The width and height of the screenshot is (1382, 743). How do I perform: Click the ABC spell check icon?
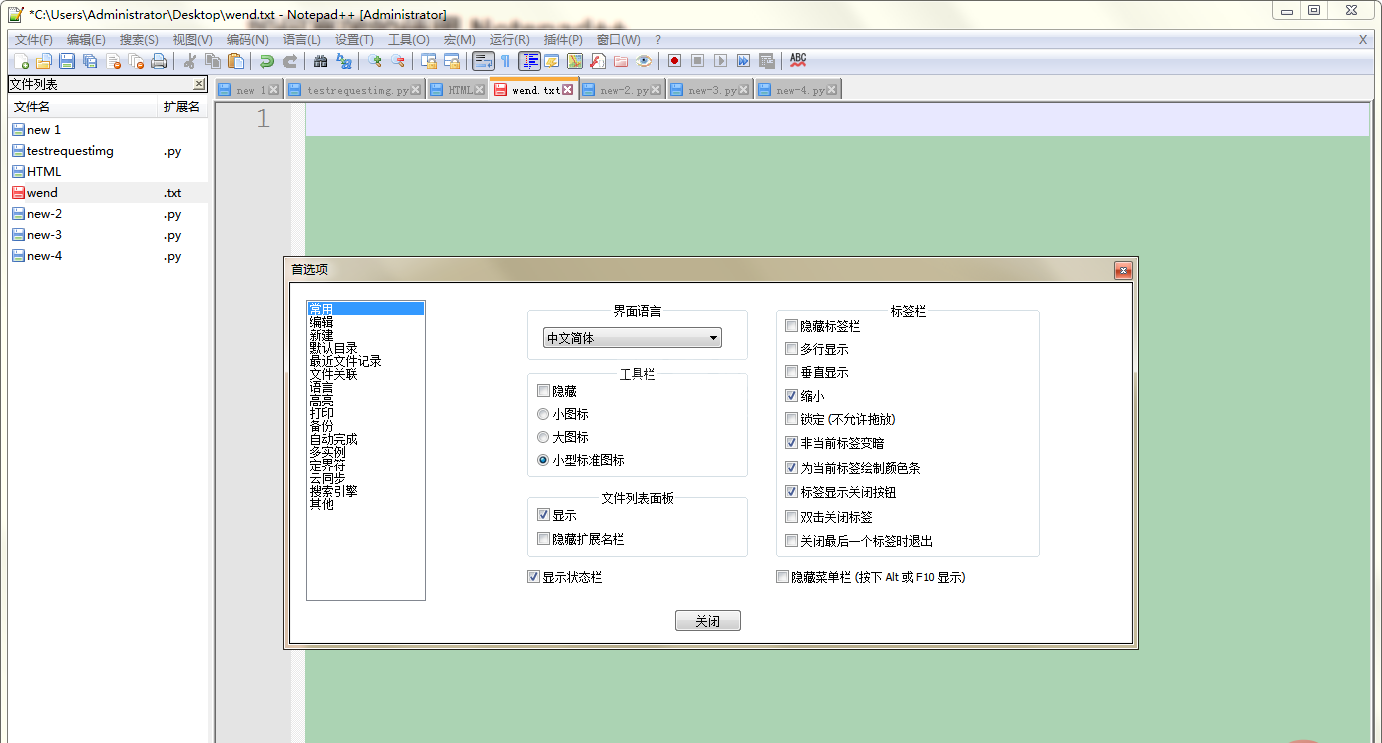(x=798, y=61)
